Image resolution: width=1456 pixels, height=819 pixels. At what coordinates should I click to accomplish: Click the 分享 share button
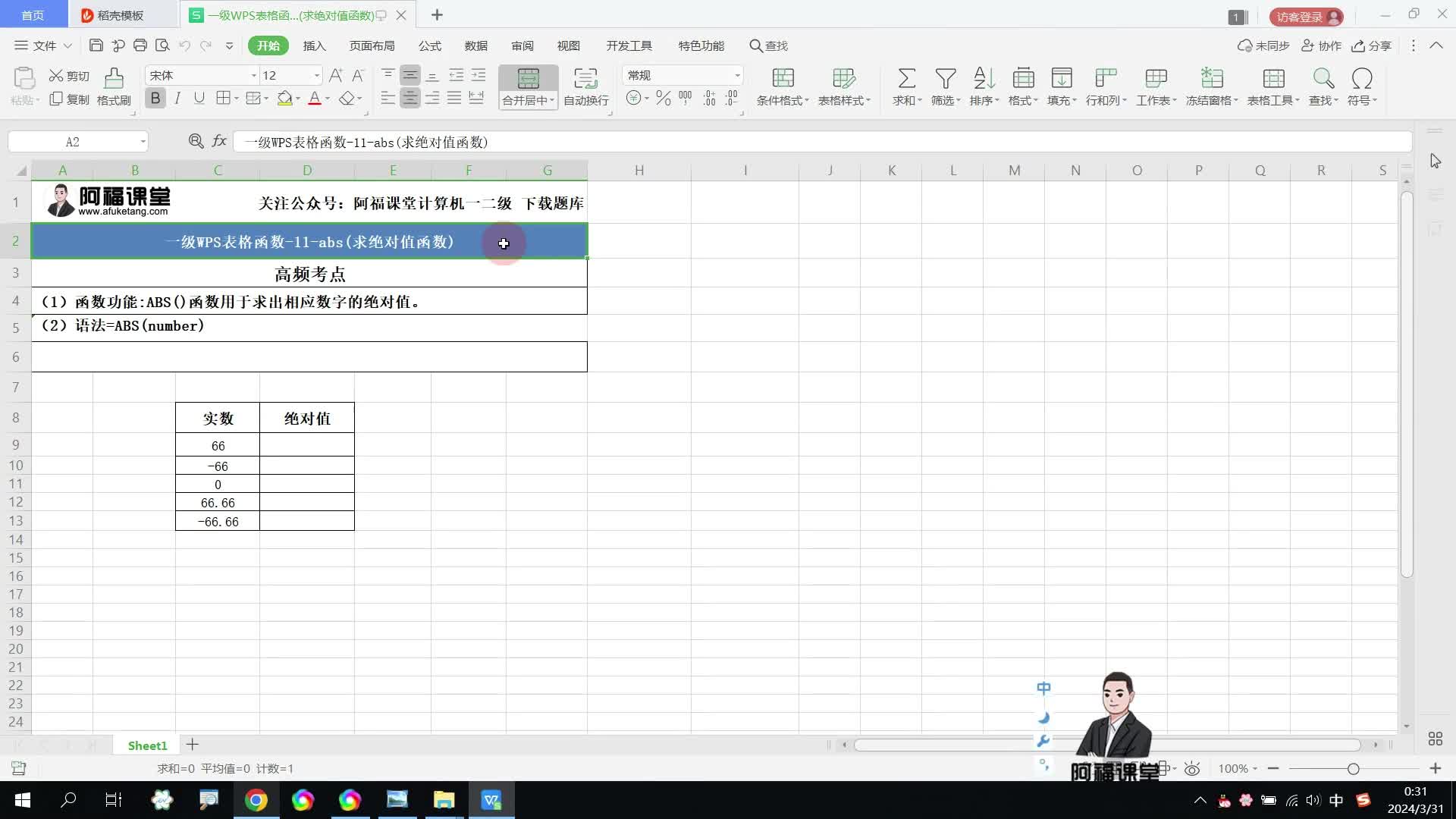click(x=1372, y=45)
